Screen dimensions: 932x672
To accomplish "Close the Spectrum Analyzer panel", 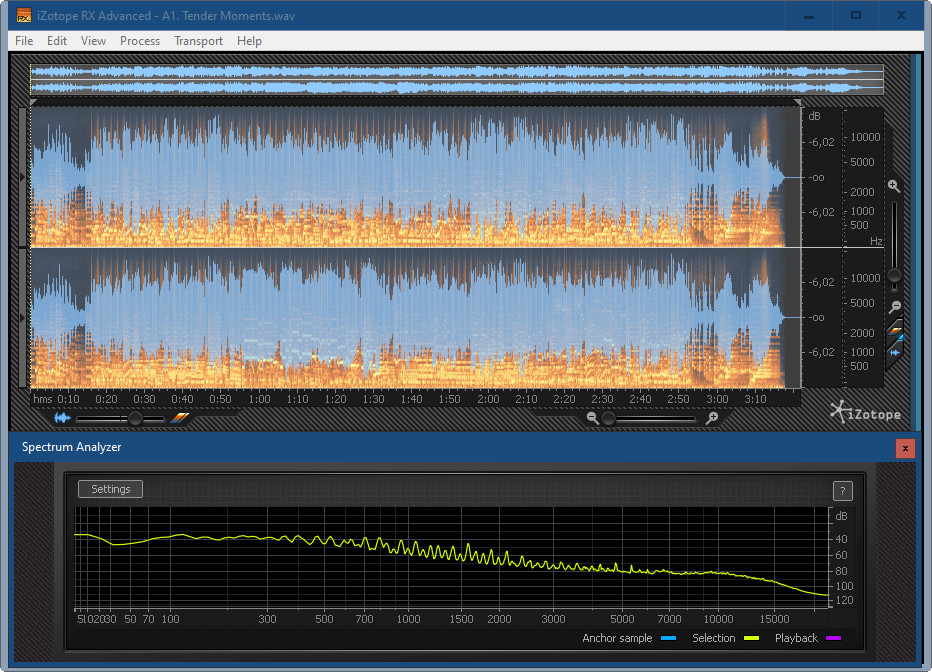I will 905,448.
